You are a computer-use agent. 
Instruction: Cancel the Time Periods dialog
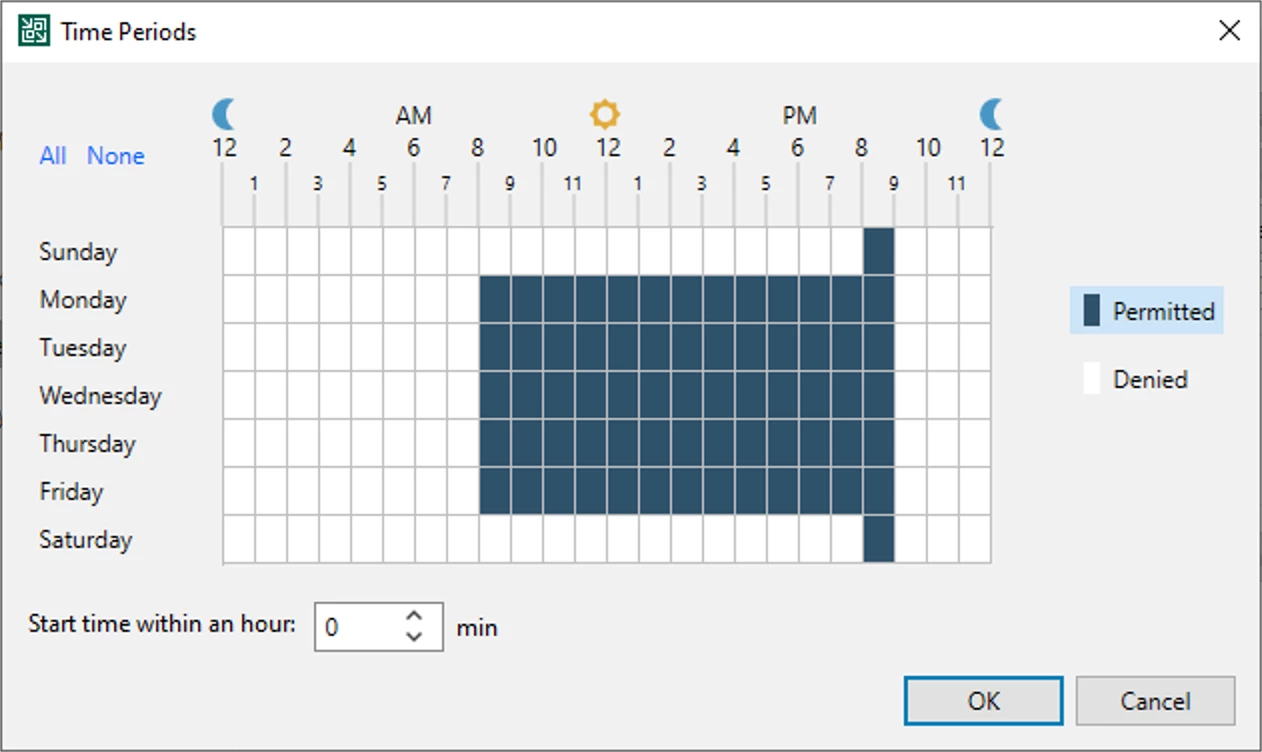1155,701
